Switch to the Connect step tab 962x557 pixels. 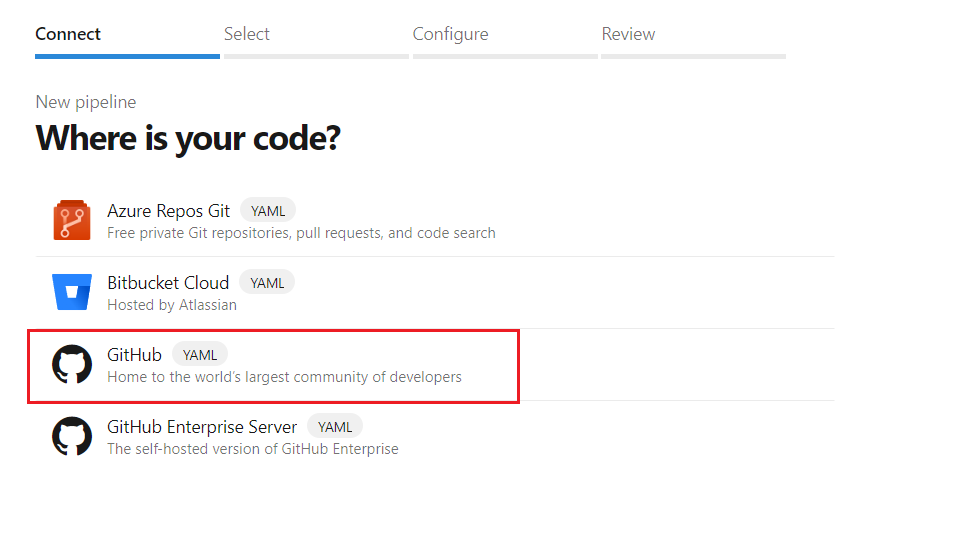[128, 40]
